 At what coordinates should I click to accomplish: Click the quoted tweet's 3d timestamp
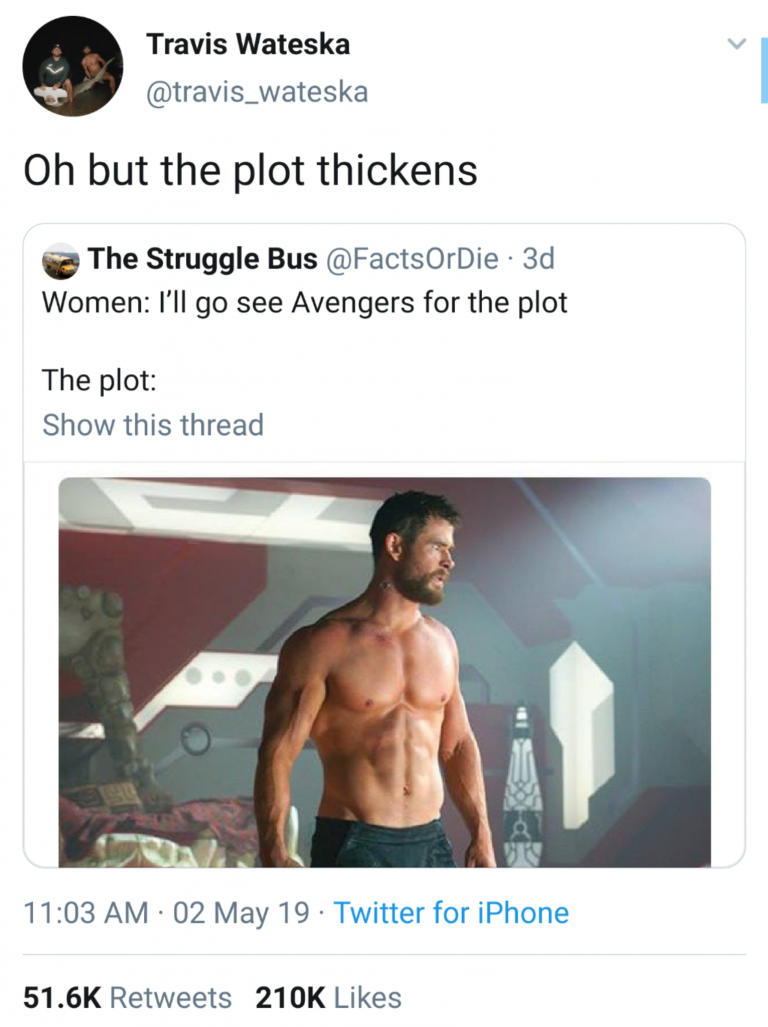(538, 259)
